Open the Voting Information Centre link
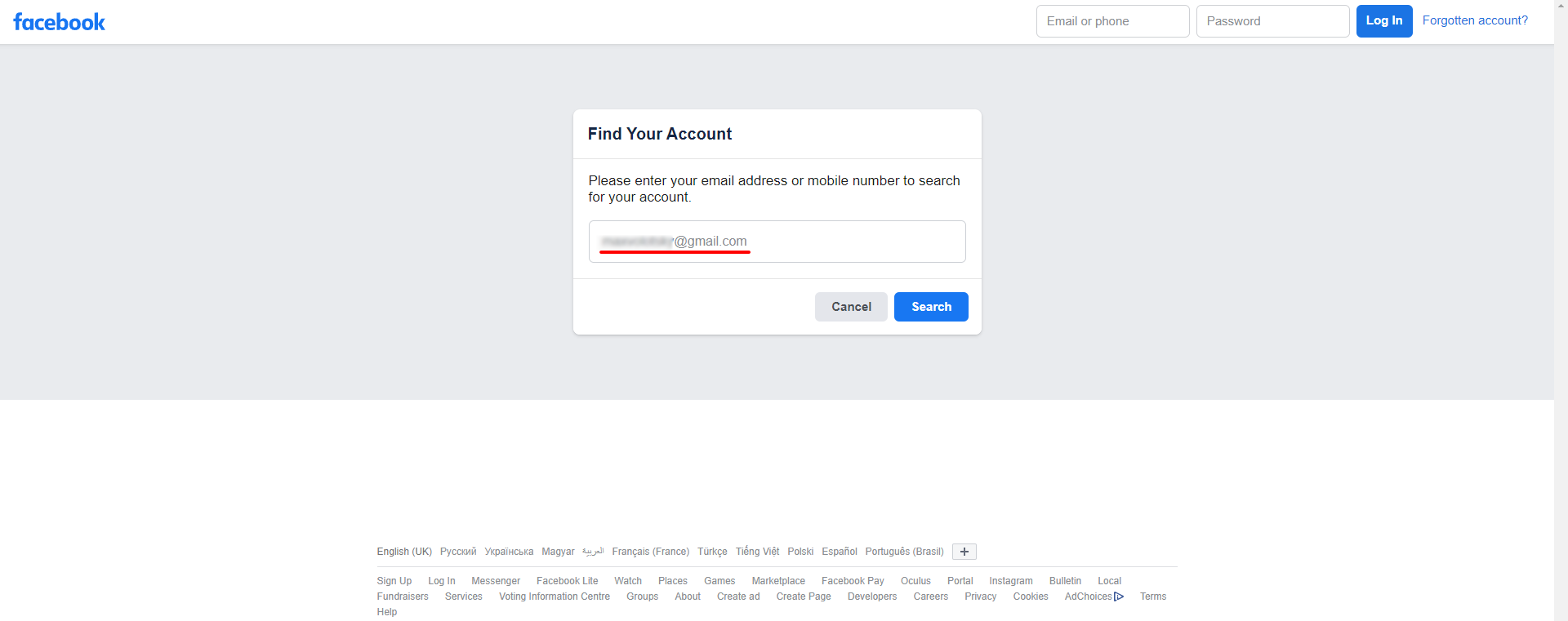 click(x=555, y=597)
